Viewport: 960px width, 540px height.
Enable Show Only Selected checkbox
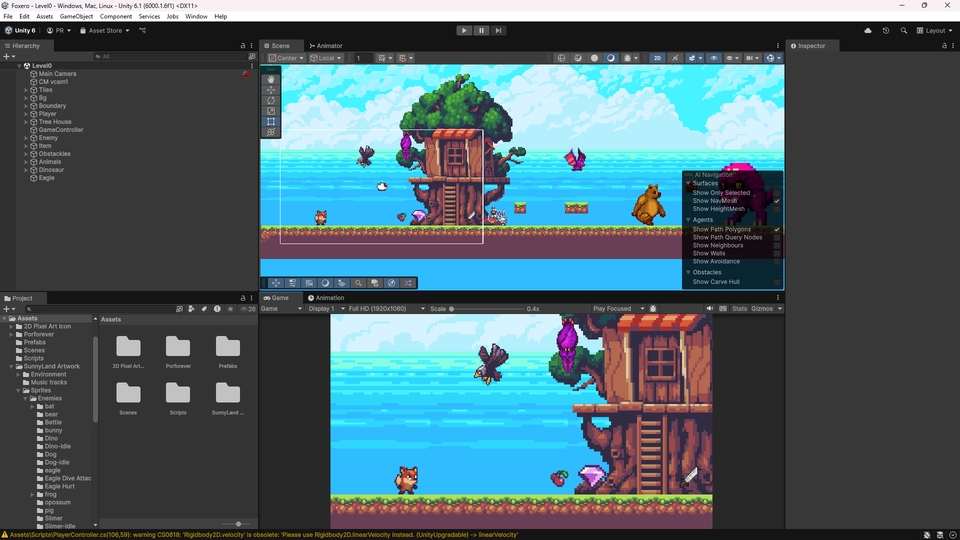[776, 193]
